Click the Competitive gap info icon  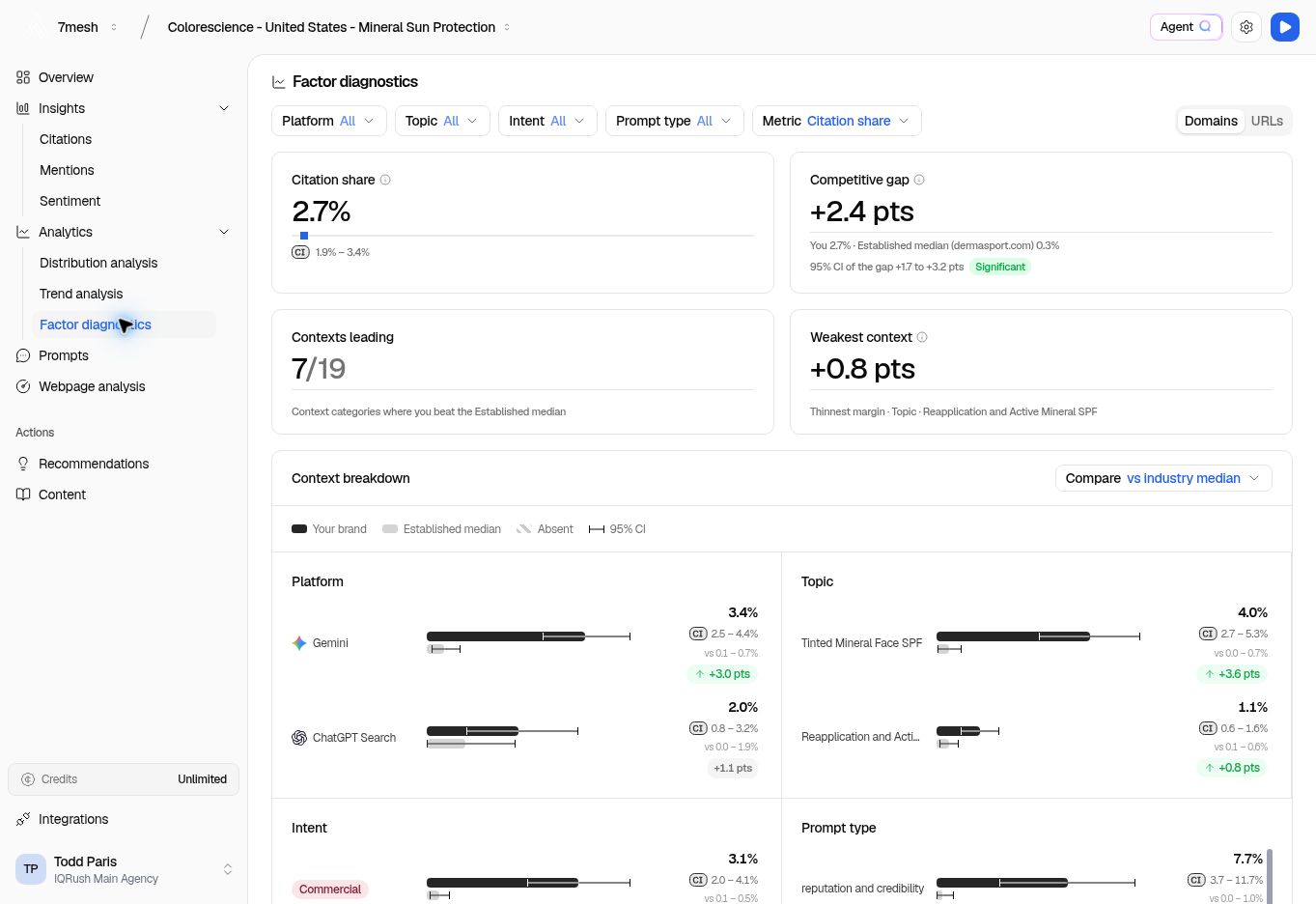[x=919, y=180]
